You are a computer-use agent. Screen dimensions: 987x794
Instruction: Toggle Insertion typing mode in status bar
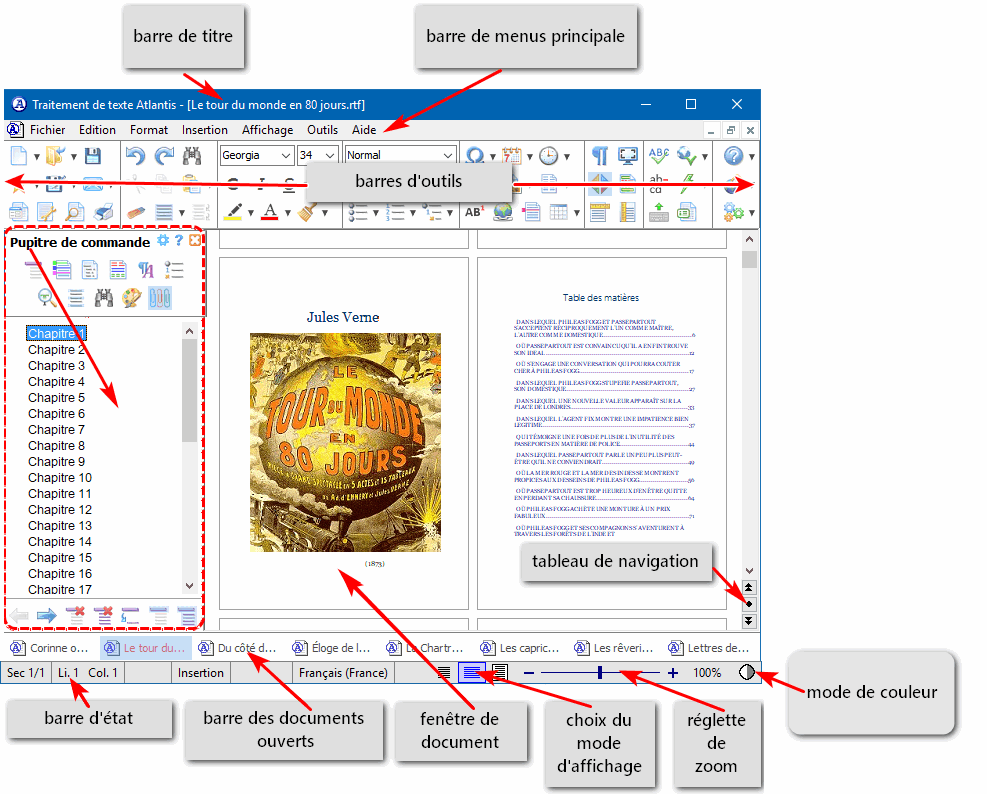coord(201,672)
